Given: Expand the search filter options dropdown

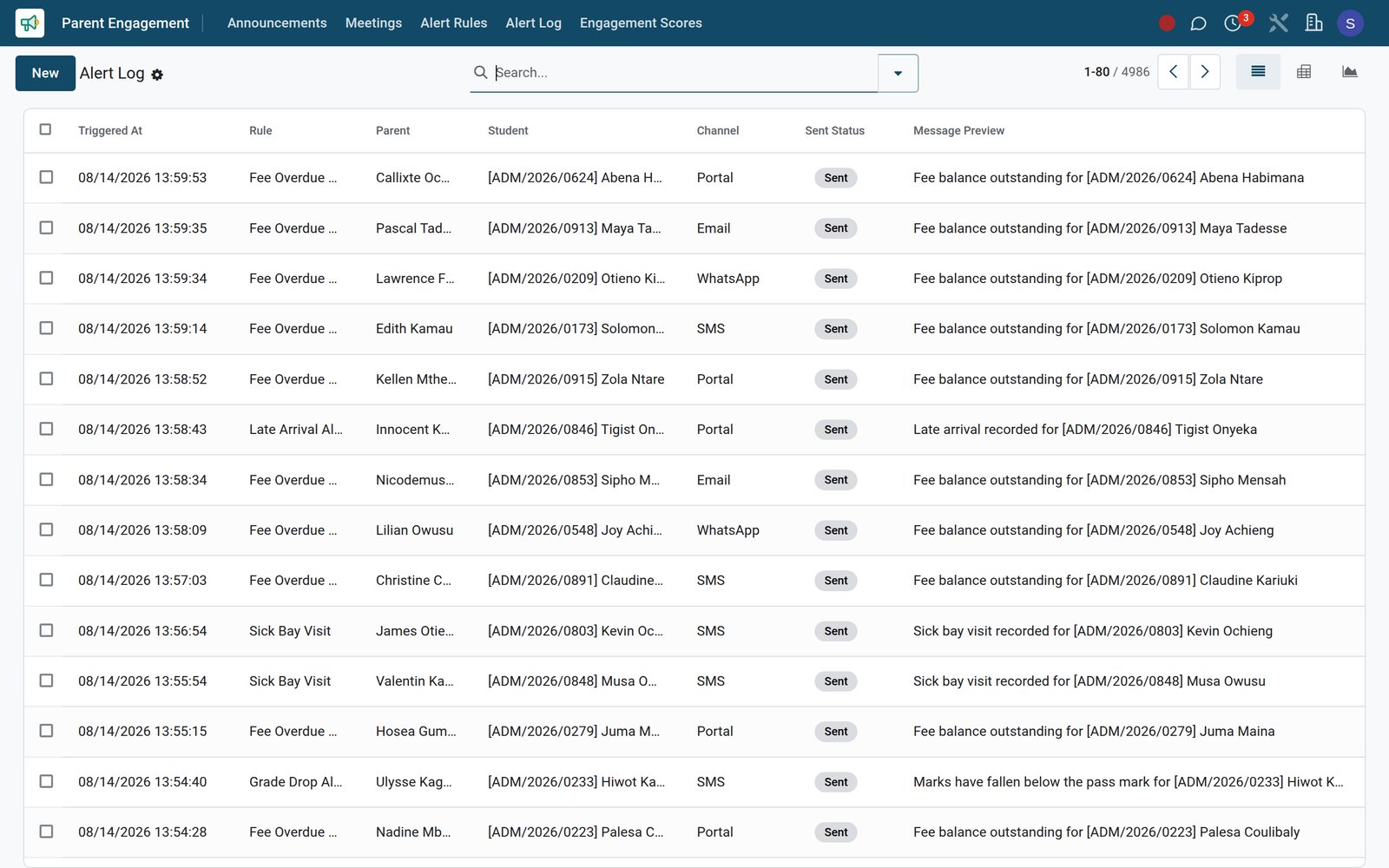Looking at the screenshot, I should [898, 73].
